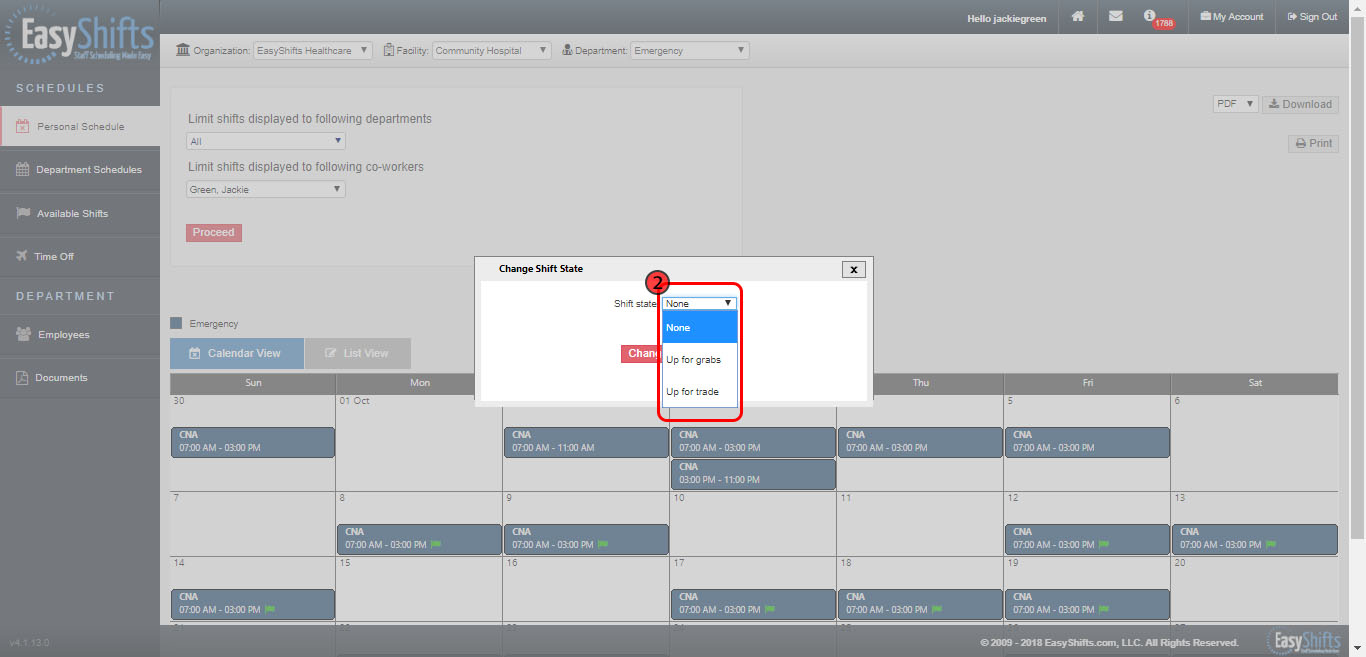Open the messages envelope icon
This screenshot has height=657, width=1366.
1115,17
